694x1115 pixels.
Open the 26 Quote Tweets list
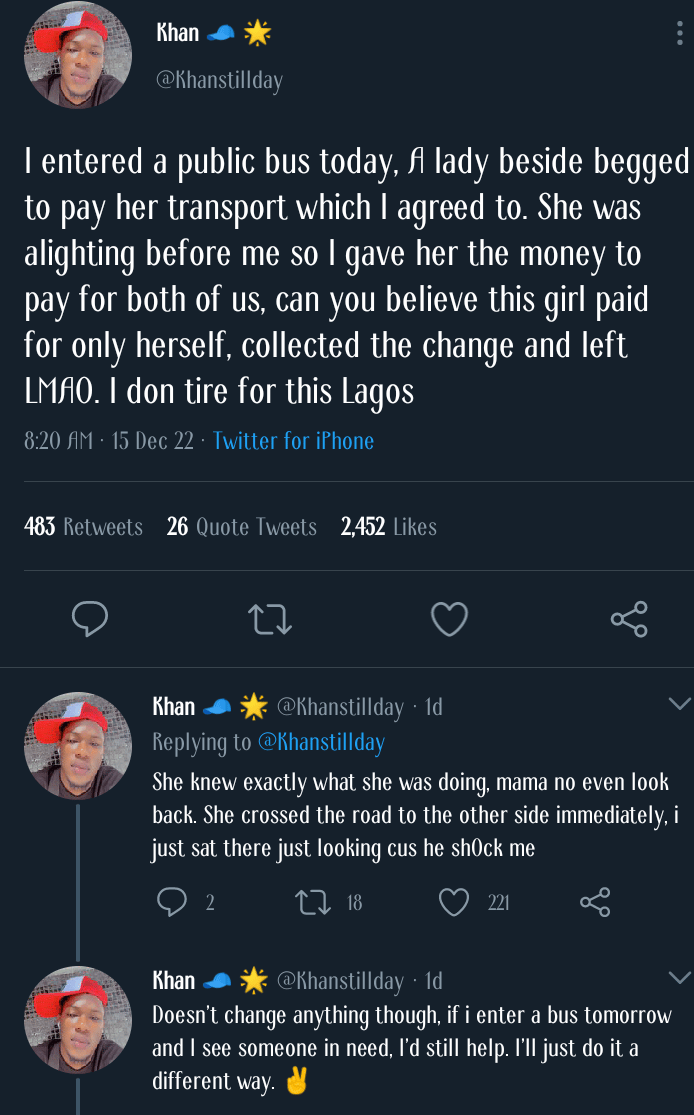tap(242, 527)
